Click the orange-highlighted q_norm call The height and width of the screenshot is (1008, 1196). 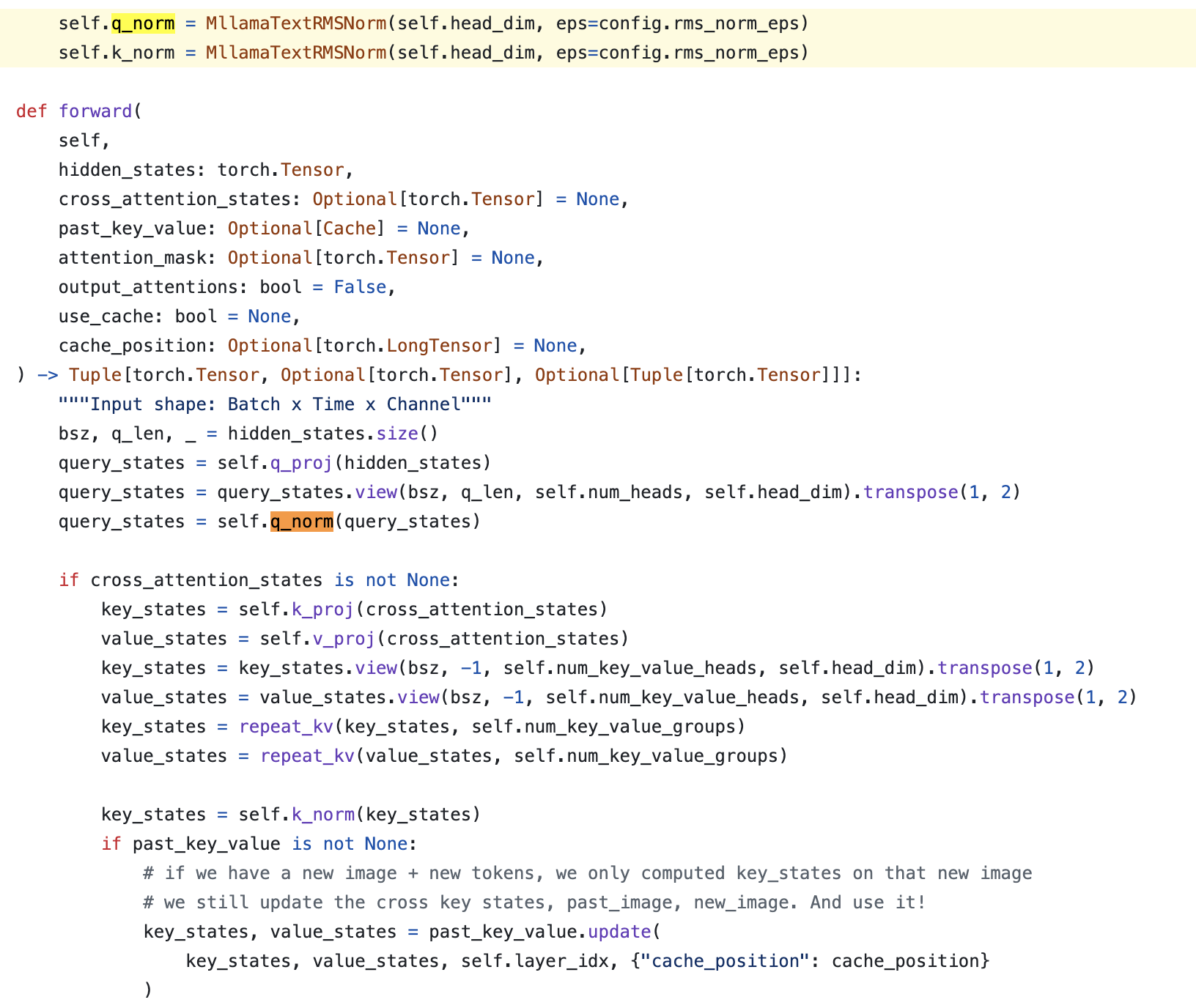click(302, 522)
